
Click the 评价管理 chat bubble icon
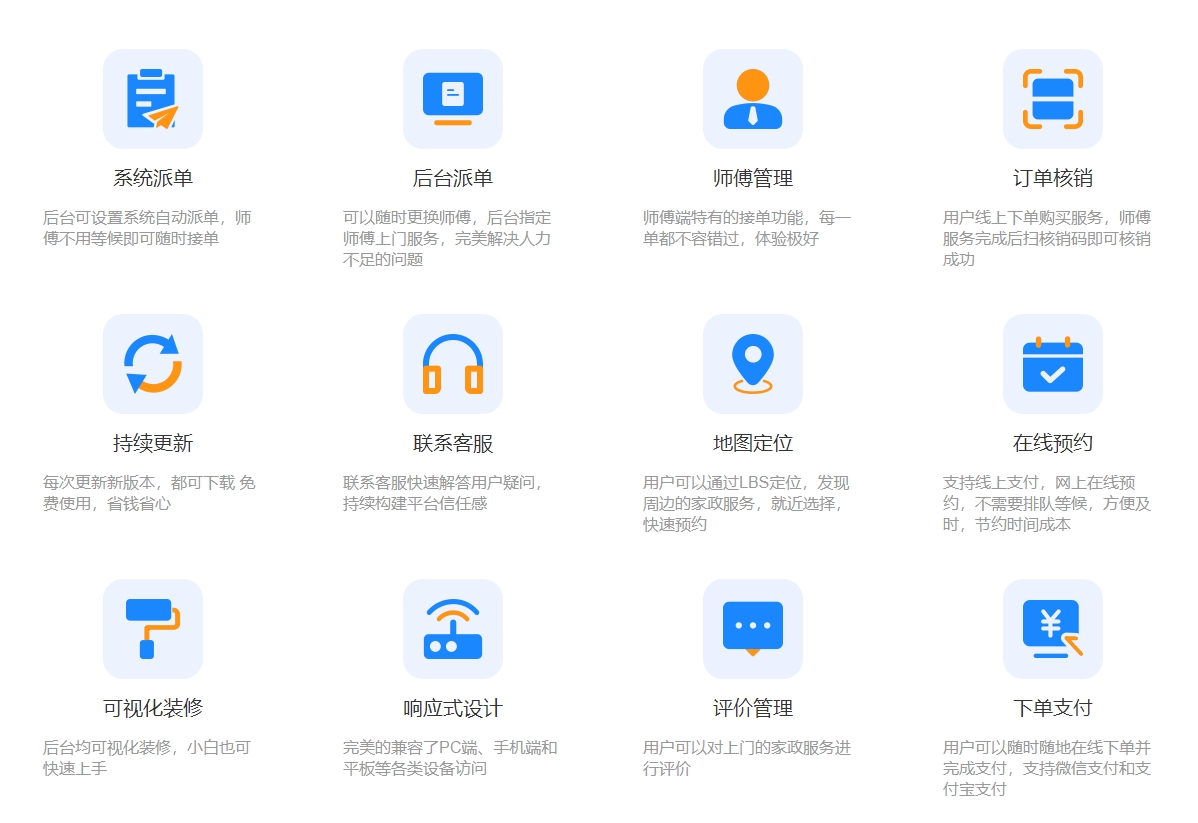pyautogui.click(x=753, y=629)
